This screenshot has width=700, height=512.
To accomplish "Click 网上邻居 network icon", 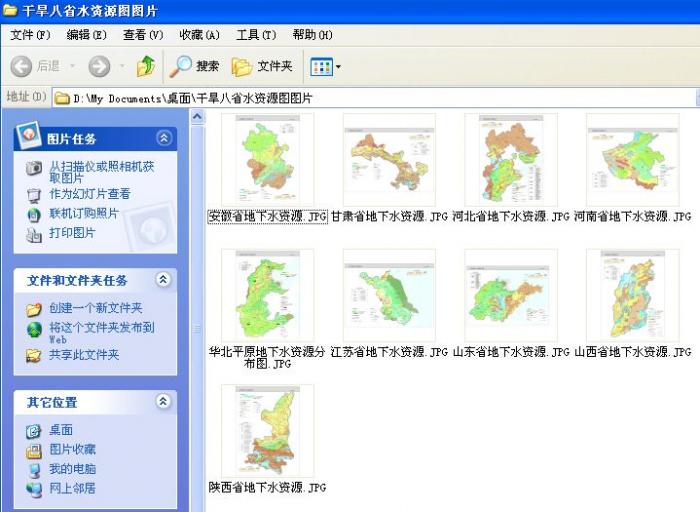I will pyautogui.click(x=34, y=489).
